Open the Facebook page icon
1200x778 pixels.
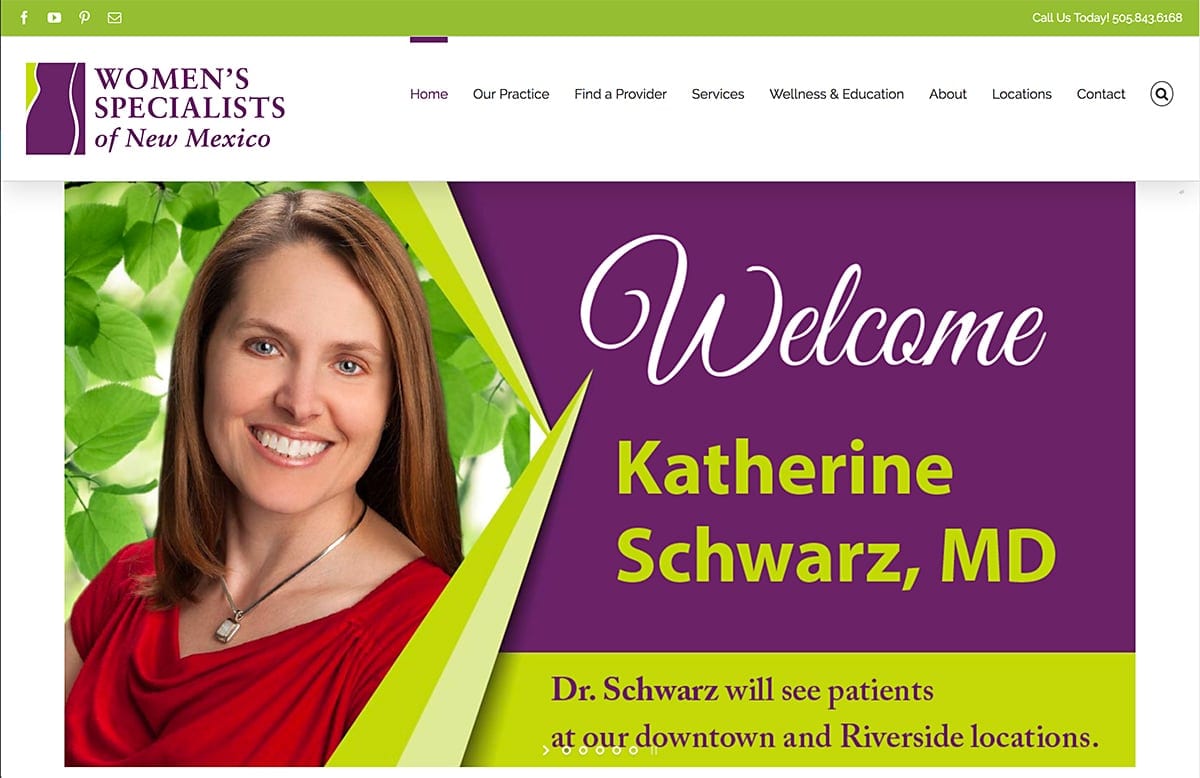(x=25, y=18)
